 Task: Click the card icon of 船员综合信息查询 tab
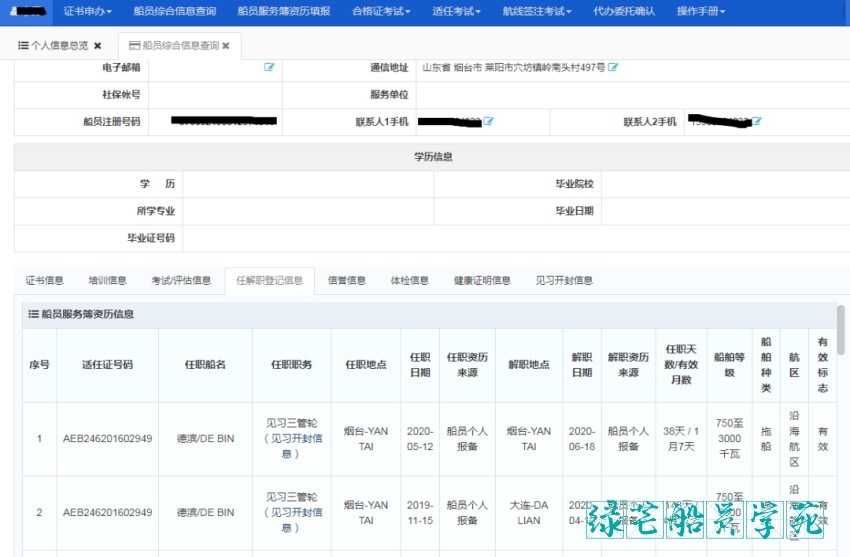click(x=134, y=46)
